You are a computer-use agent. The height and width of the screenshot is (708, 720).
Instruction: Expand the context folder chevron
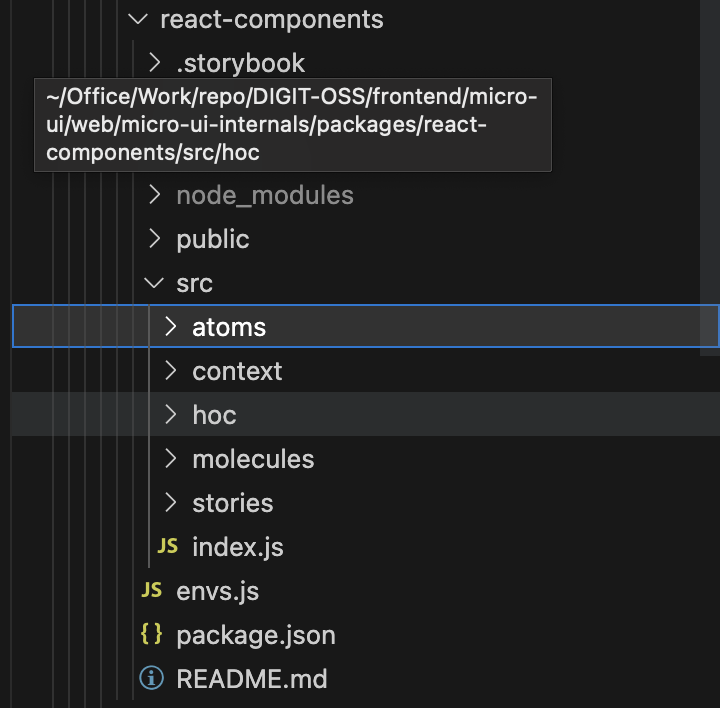click(170, 371)
